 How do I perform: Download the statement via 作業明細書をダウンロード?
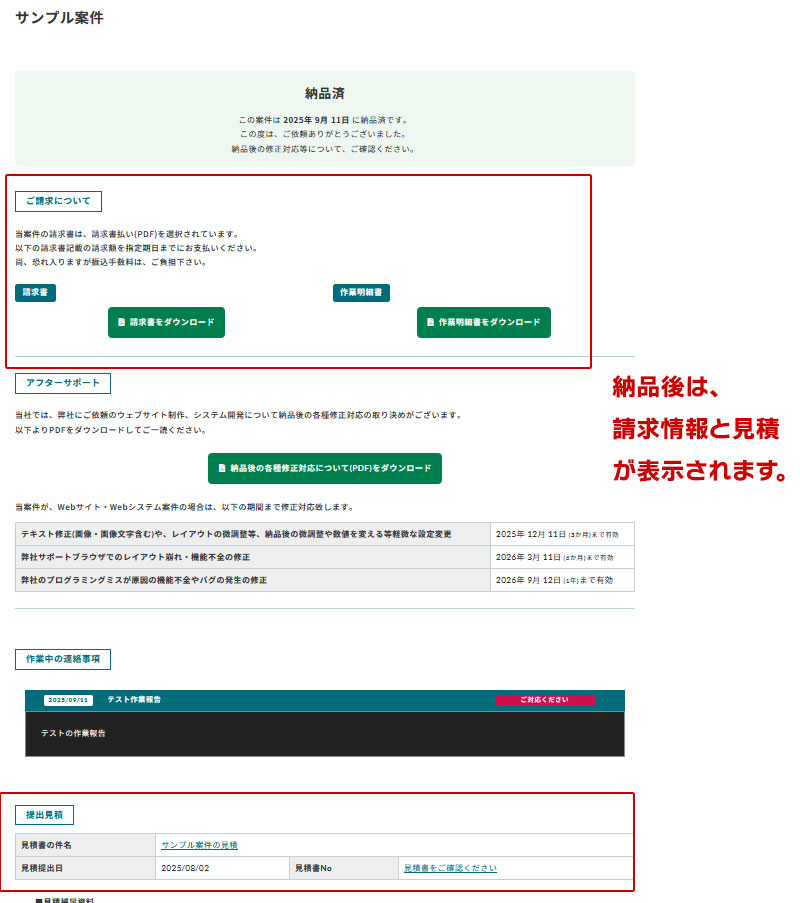(484, 322)
